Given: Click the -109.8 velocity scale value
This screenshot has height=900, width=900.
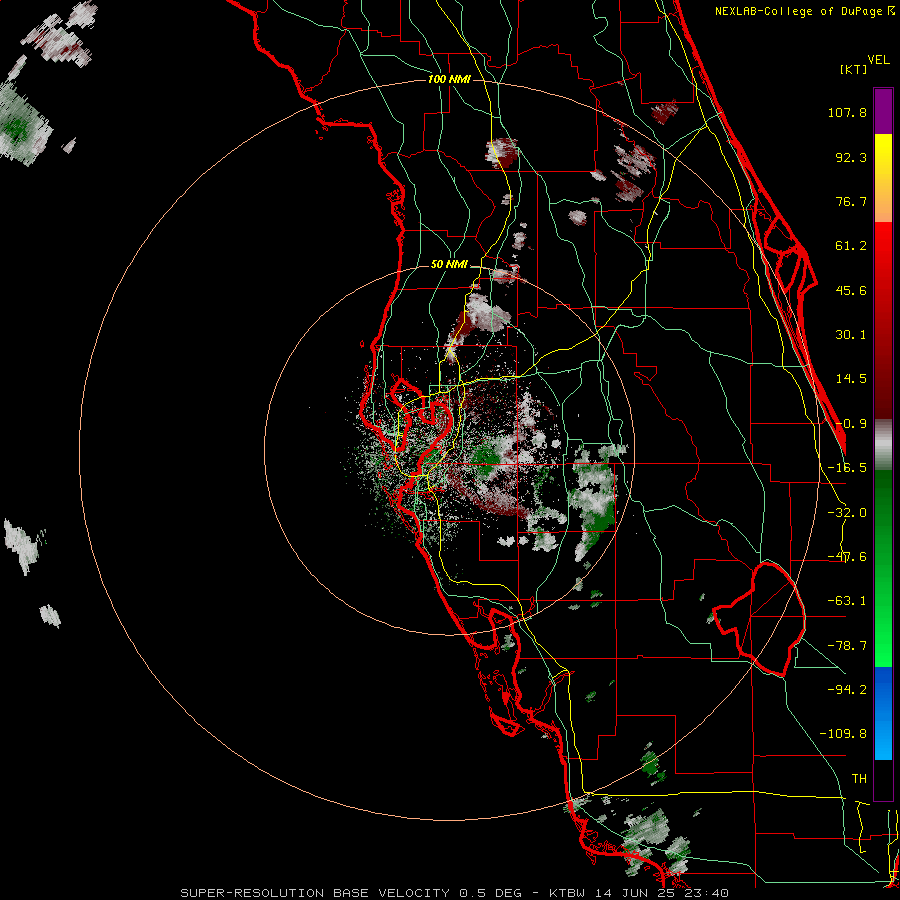Looking at the screenshot, I should tap(843, 734).
